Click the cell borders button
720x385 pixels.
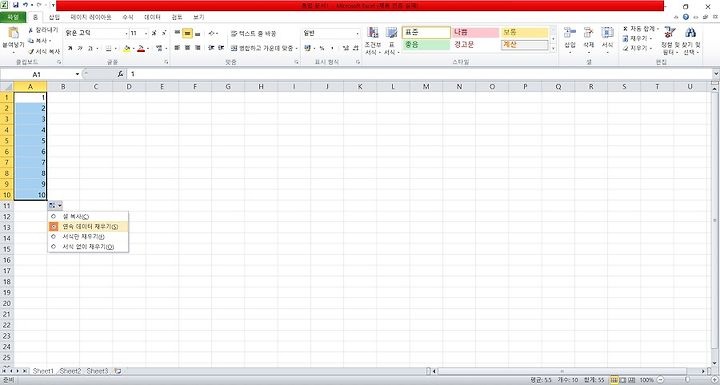click(x=108, y=48)
